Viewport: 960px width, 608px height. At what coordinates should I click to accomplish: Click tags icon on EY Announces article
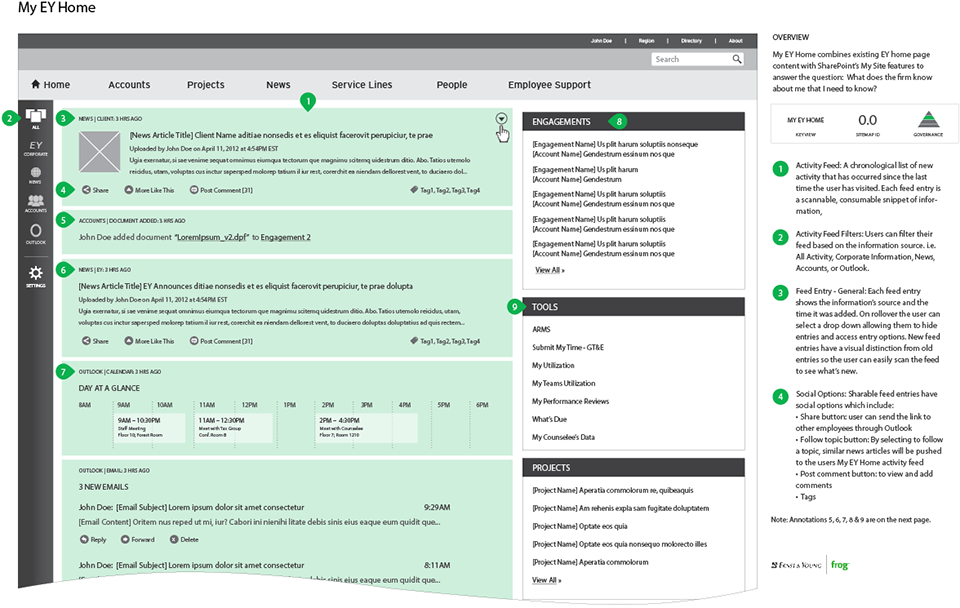(x=414, y=340)
